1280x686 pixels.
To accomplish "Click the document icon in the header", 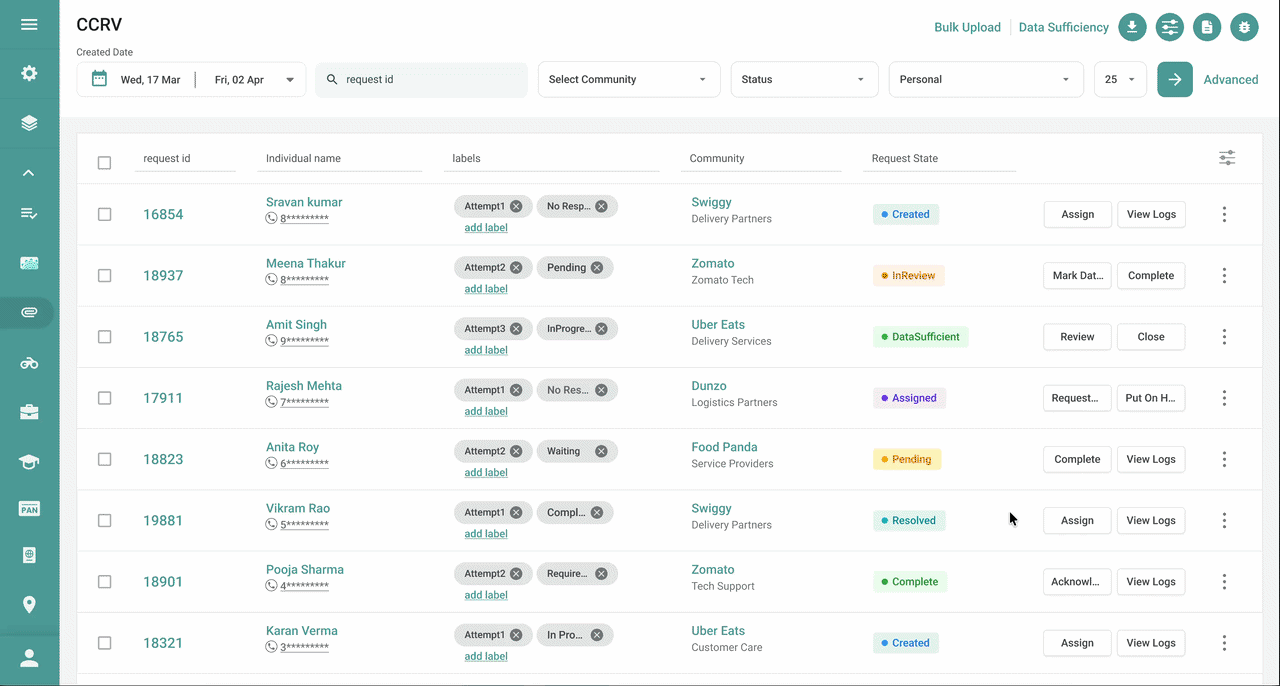I will pyautogui.click(x=1207, y=27).
